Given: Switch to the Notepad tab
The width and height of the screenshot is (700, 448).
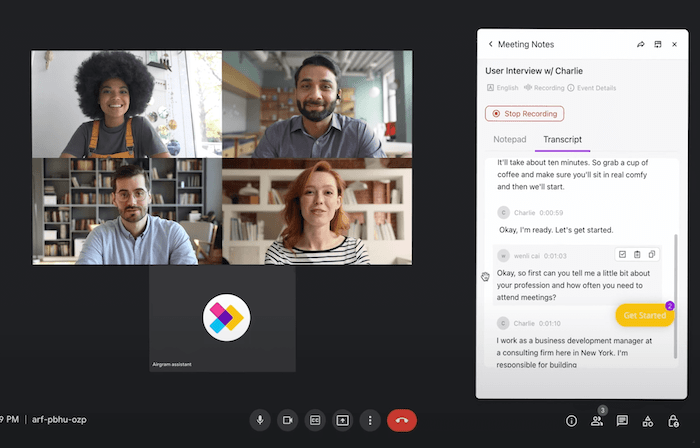Looking at the screenshot, I should click(509, 139).
